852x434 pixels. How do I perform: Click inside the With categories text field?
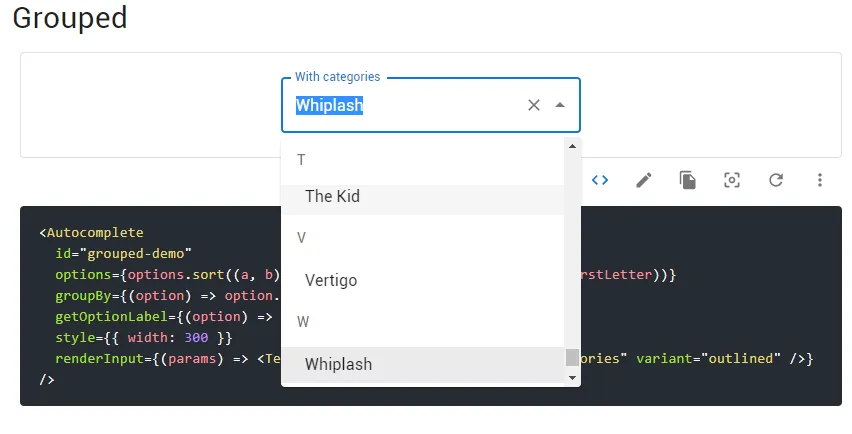point(420,105)
